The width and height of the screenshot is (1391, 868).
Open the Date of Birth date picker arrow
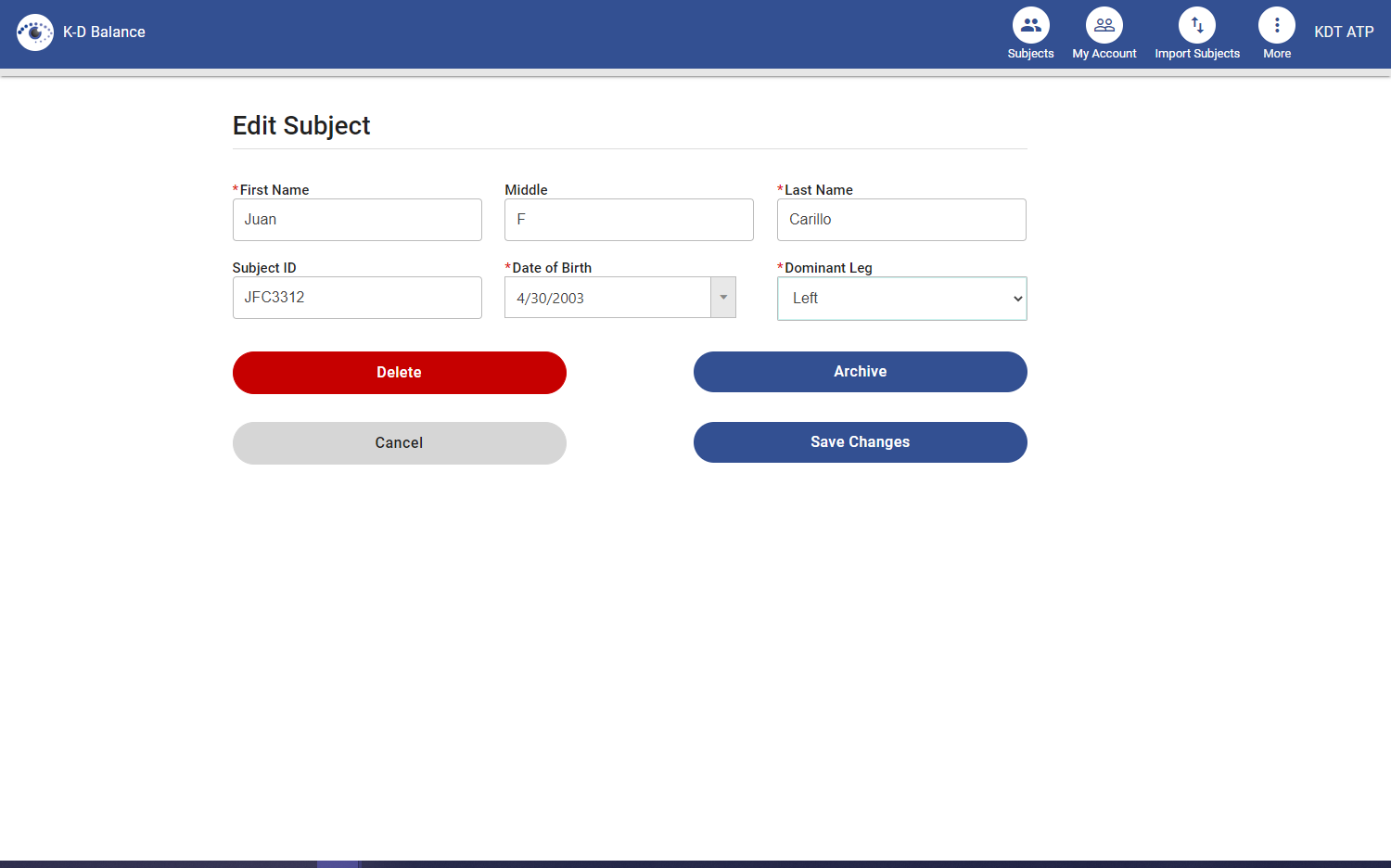coord(722,297)
